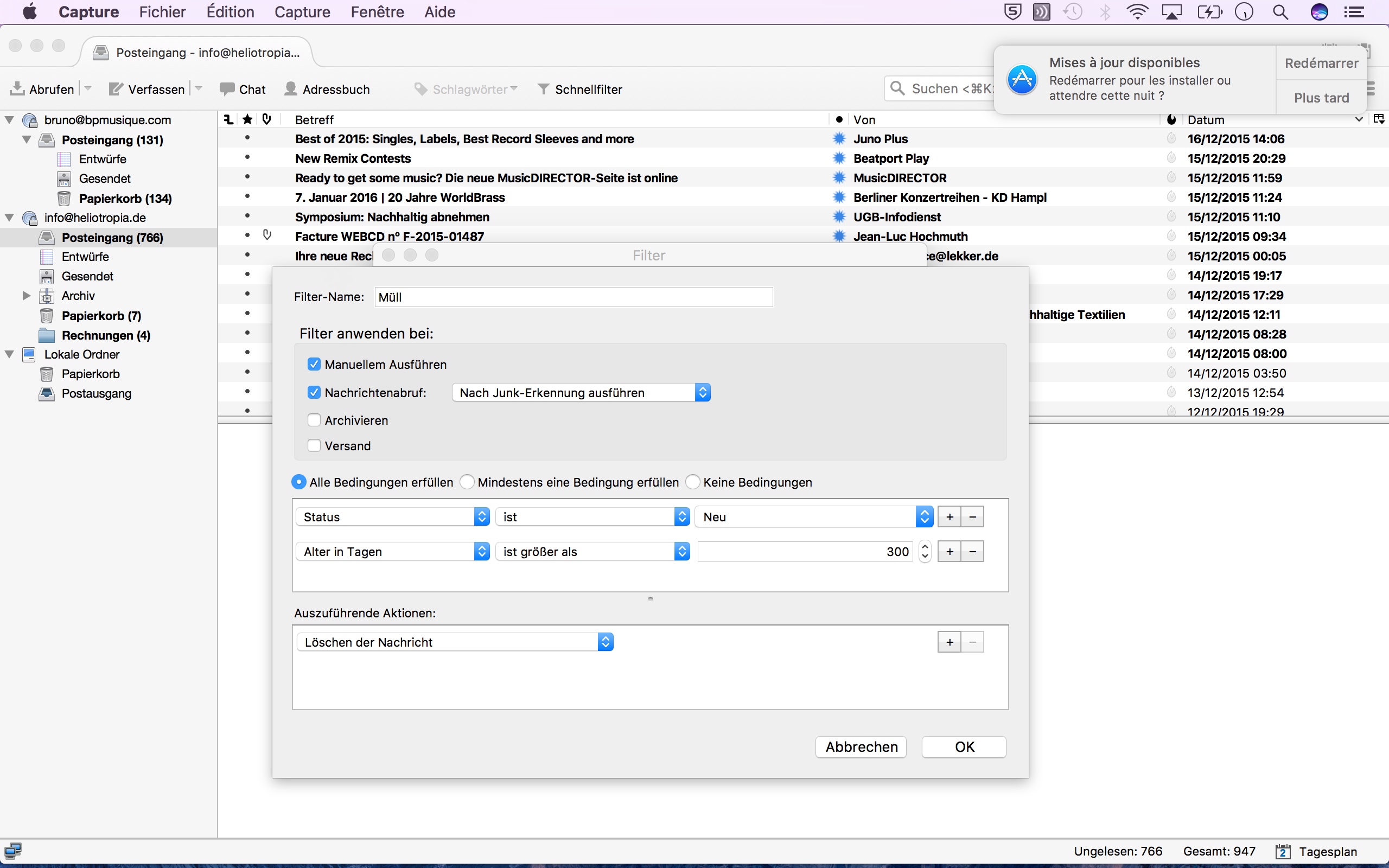Click the junk flame column header
Viewport: 1389px width, 868px height.
pos(1171,119)
